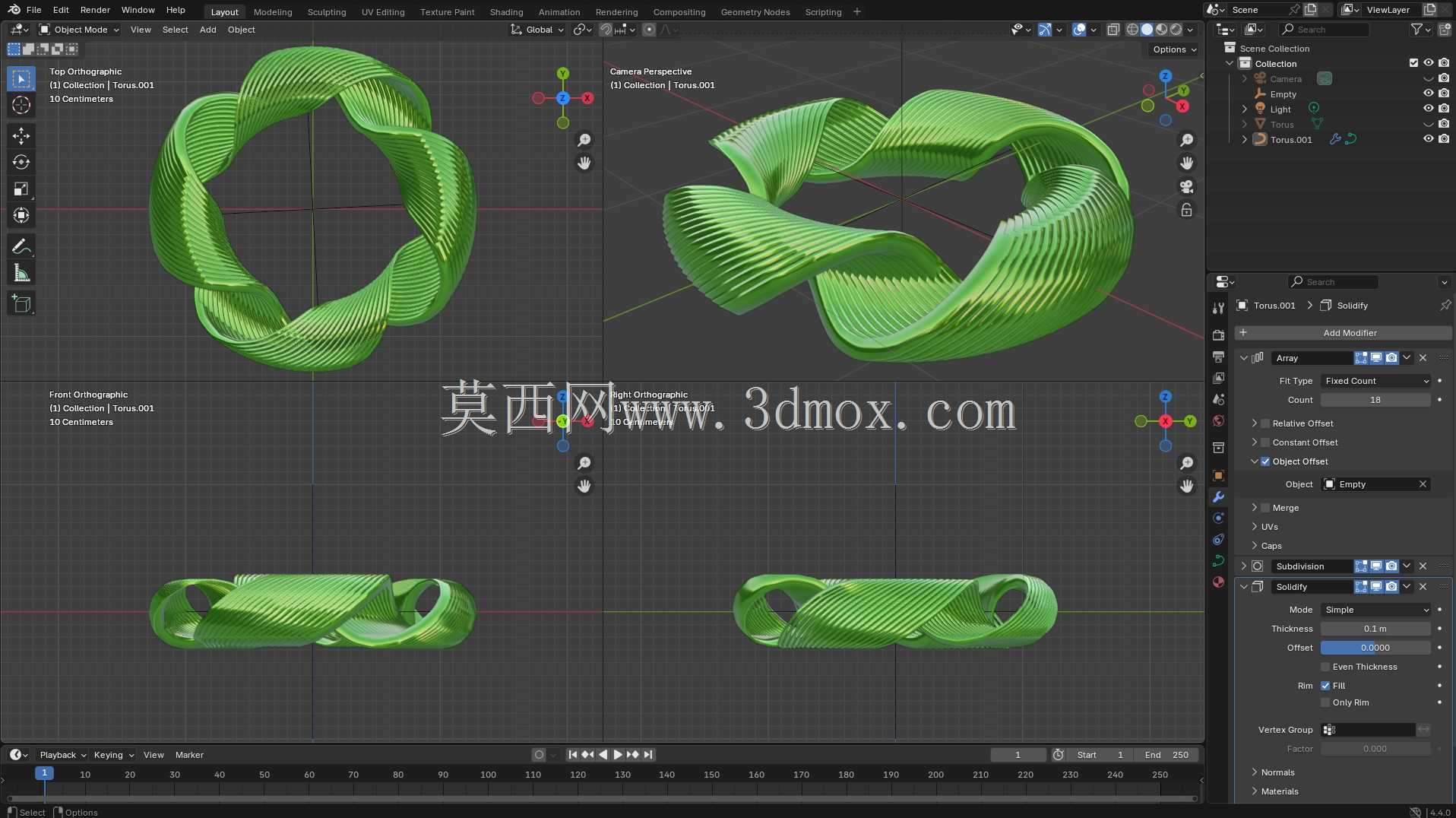This screenshot has height=818, width=1456.
Task: Activate the Move tool
Action: [21, 136]
